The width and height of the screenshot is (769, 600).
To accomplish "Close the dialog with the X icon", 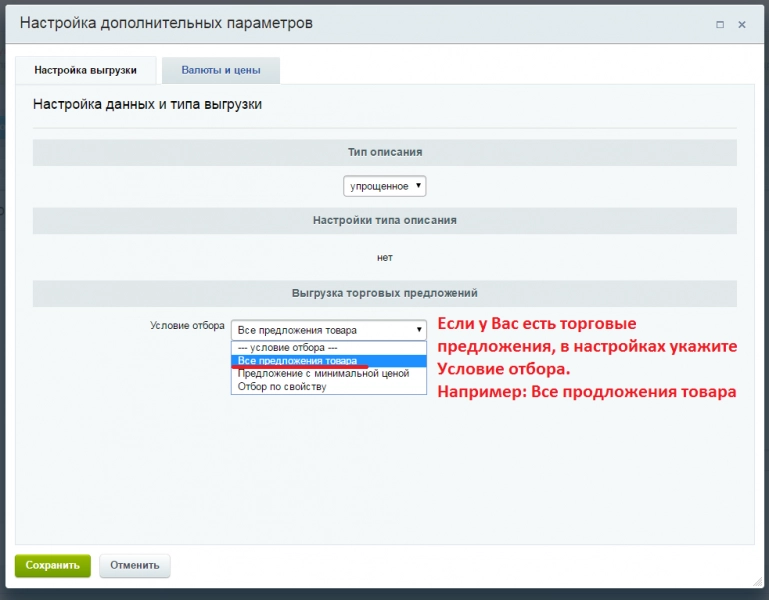I will (742, 25).
